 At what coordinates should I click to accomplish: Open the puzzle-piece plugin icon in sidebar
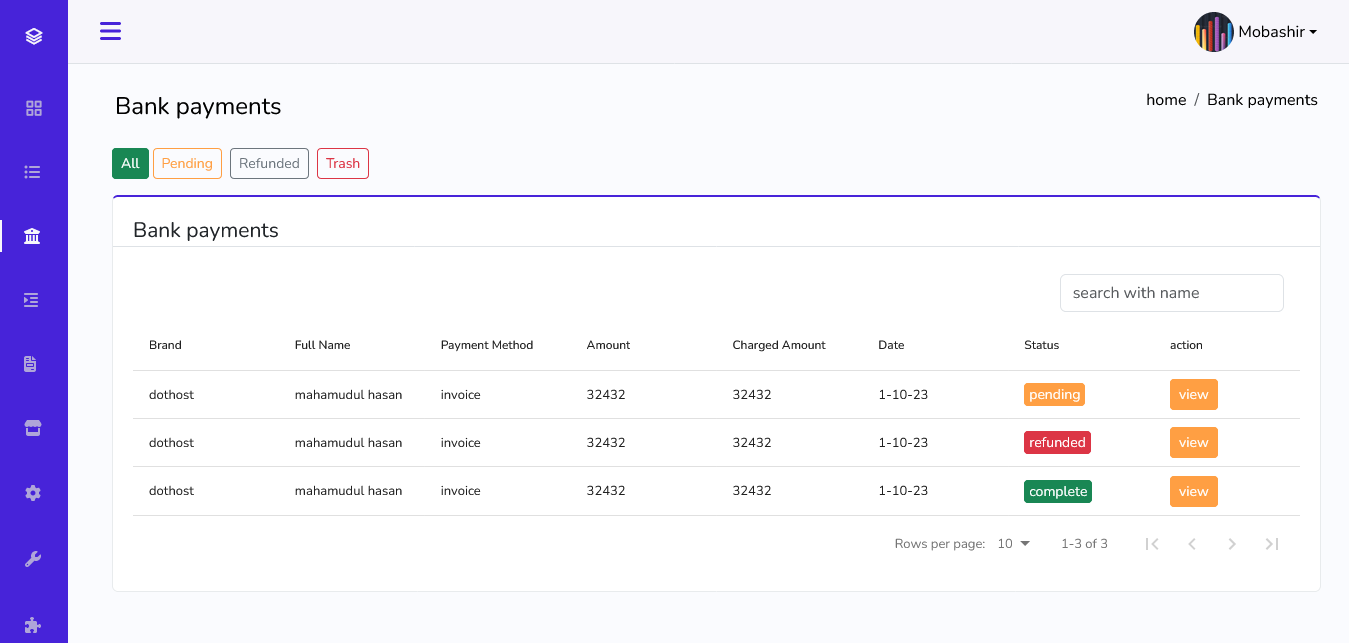[x=33, y=627]
